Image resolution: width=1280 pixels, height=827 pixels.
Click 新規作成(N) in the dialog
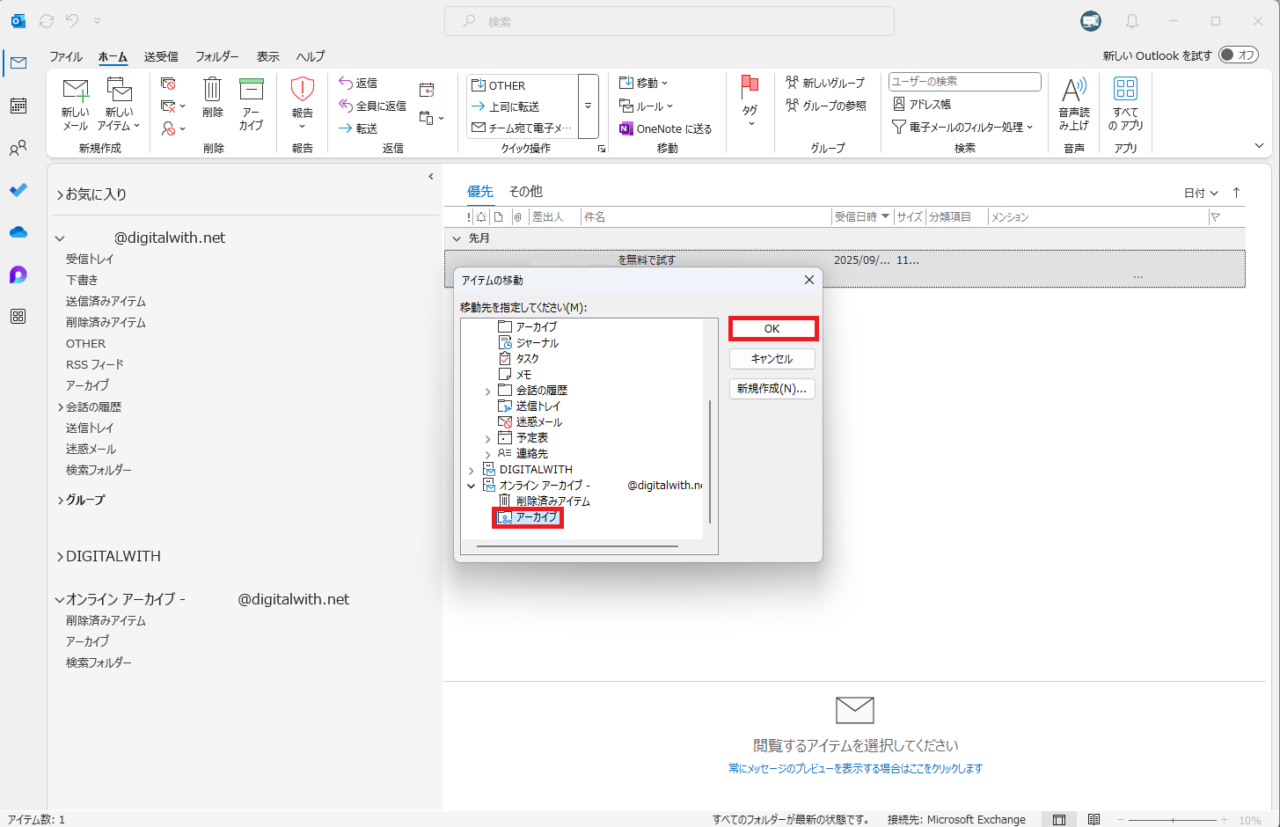772,389
